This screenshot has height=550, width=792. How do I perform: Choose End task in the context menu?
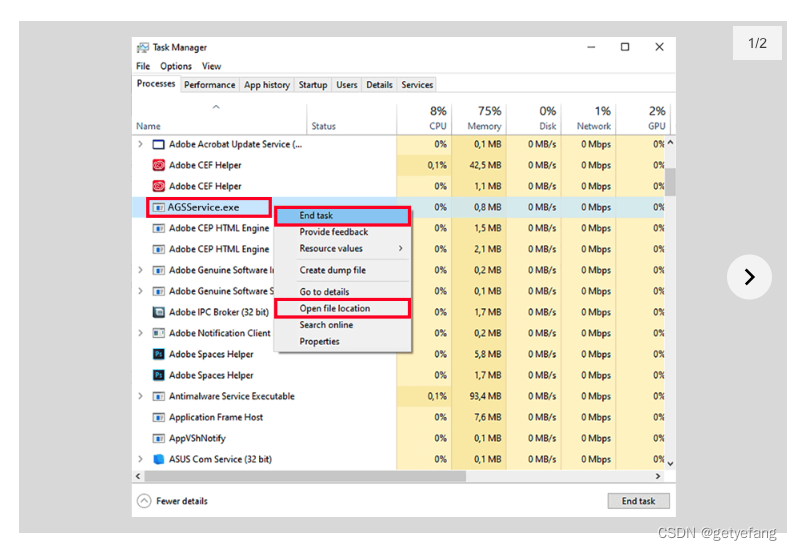343,216
